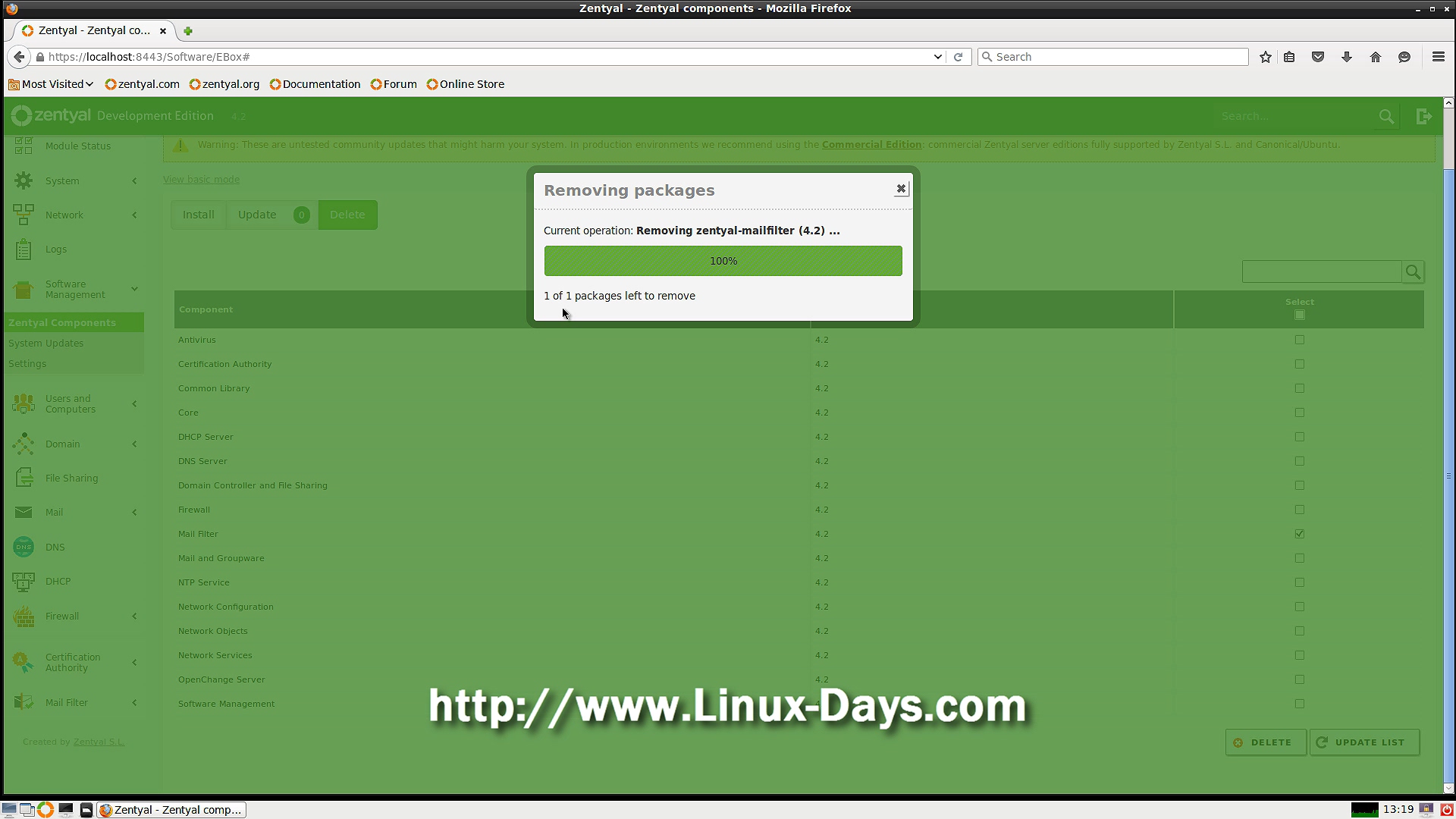Focus the component filter text field

click(1322, 271)
